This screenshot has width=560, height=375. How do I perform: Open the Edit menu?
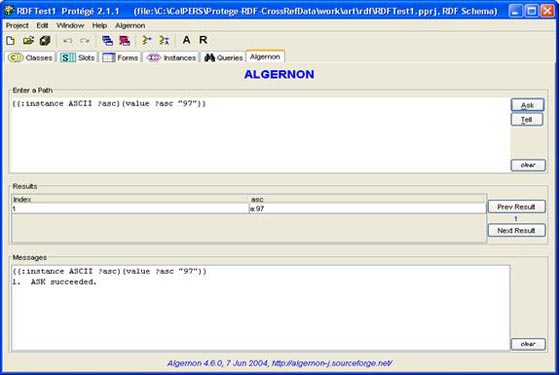tap(42, 25)
